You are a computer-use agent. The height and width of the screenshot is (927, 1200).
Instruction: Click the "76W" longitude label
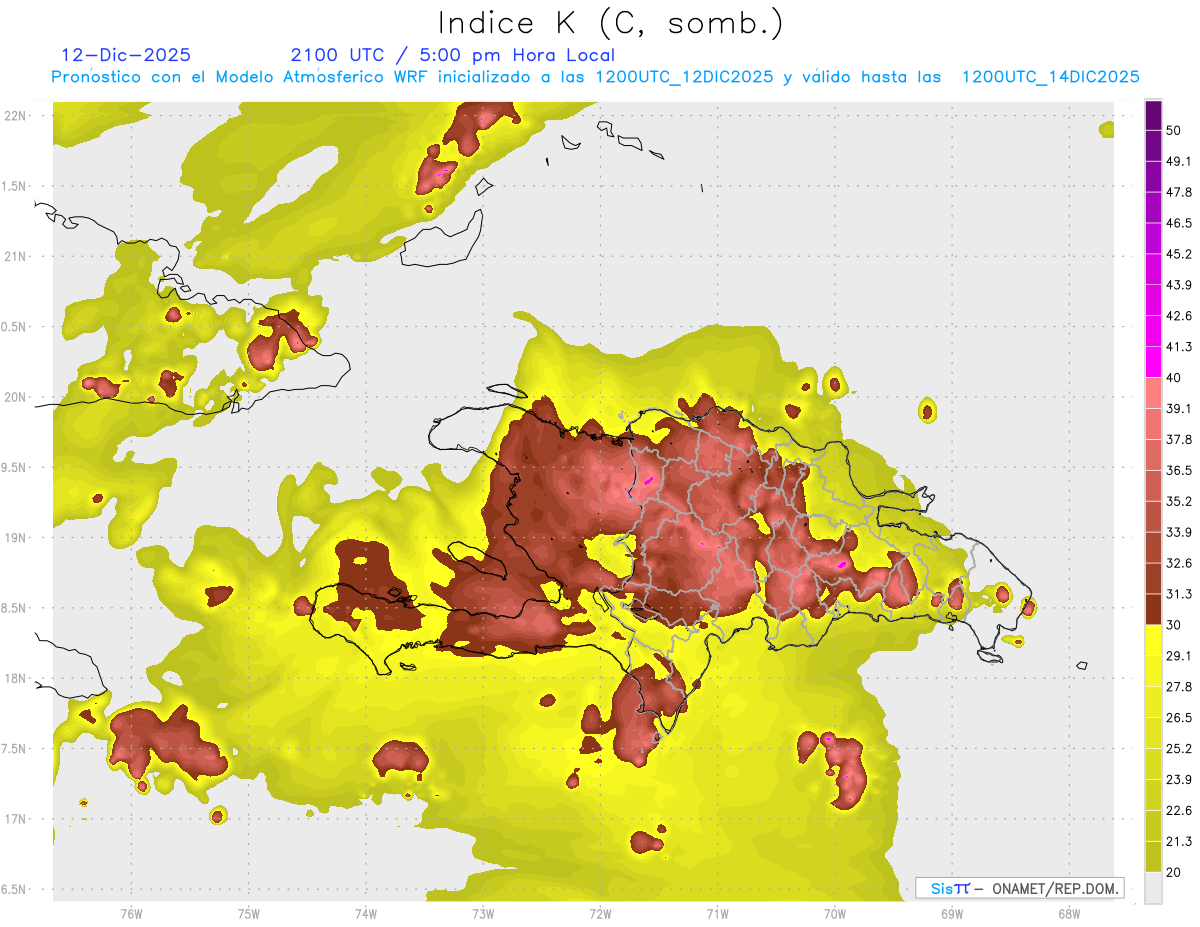[x=131, y=914]
